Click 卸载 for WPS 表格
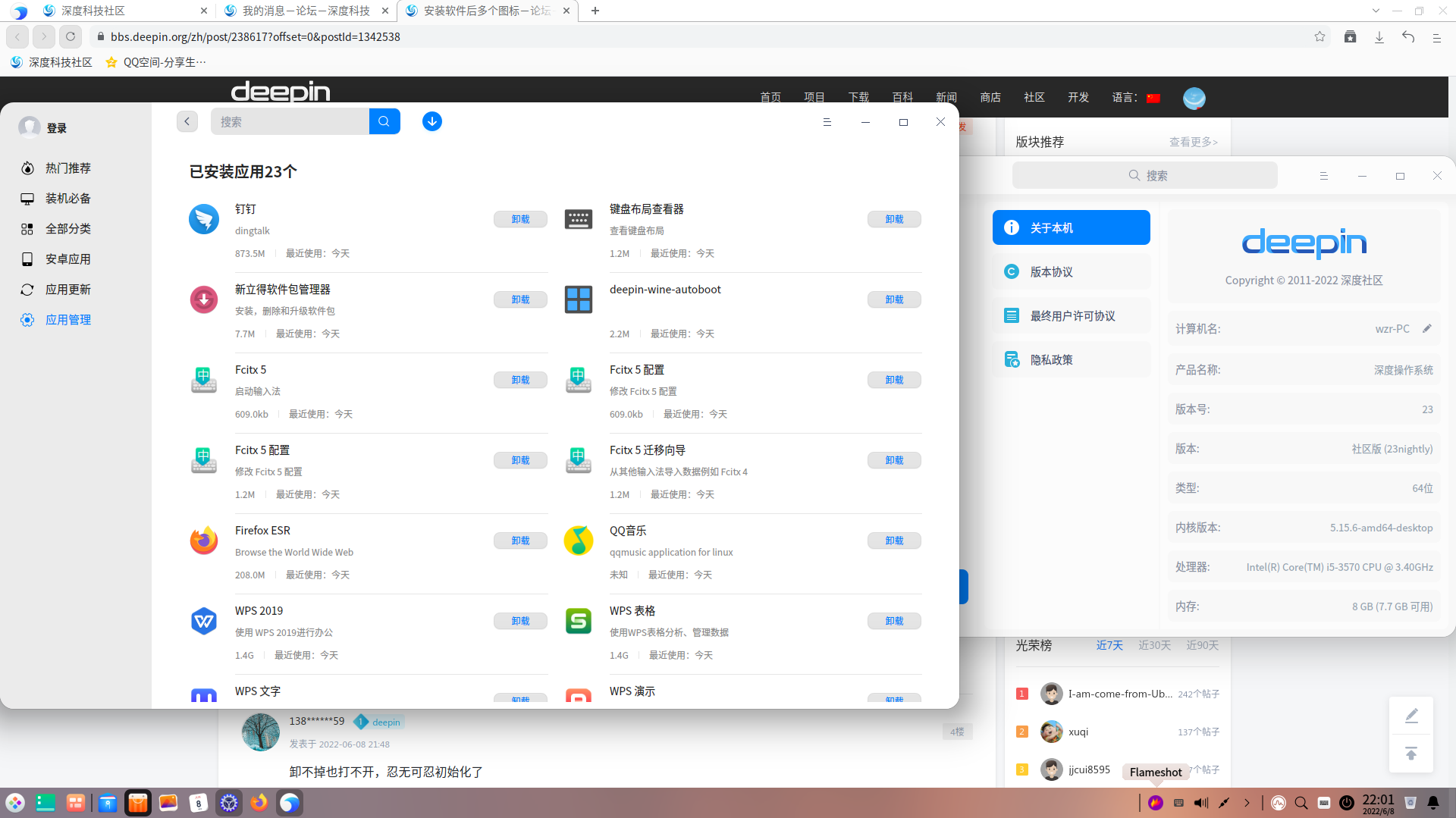Viewport: 1456px width, 818px height. pyautogui.click(x=894, y=621)
